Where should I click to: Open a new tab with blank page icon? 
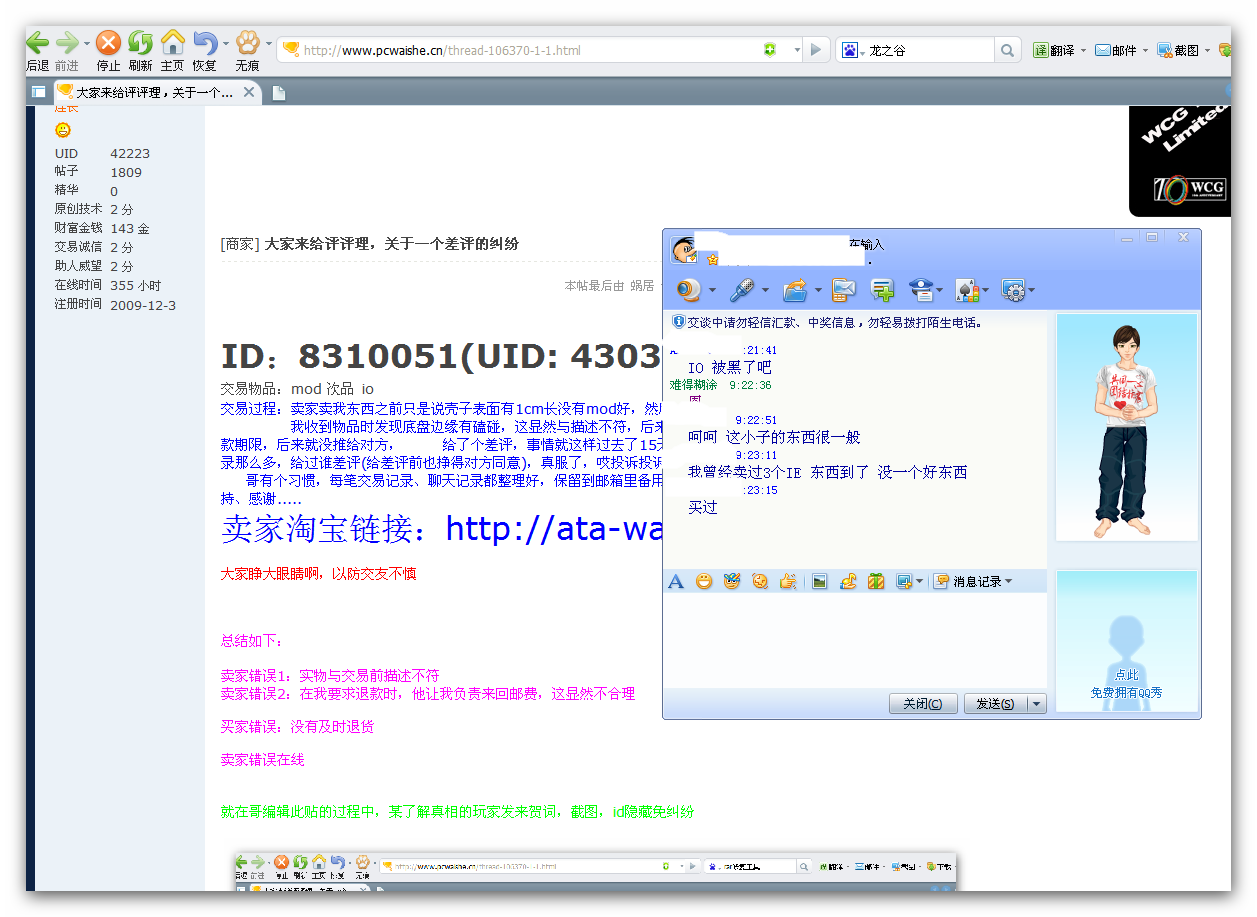coord(279,93)
